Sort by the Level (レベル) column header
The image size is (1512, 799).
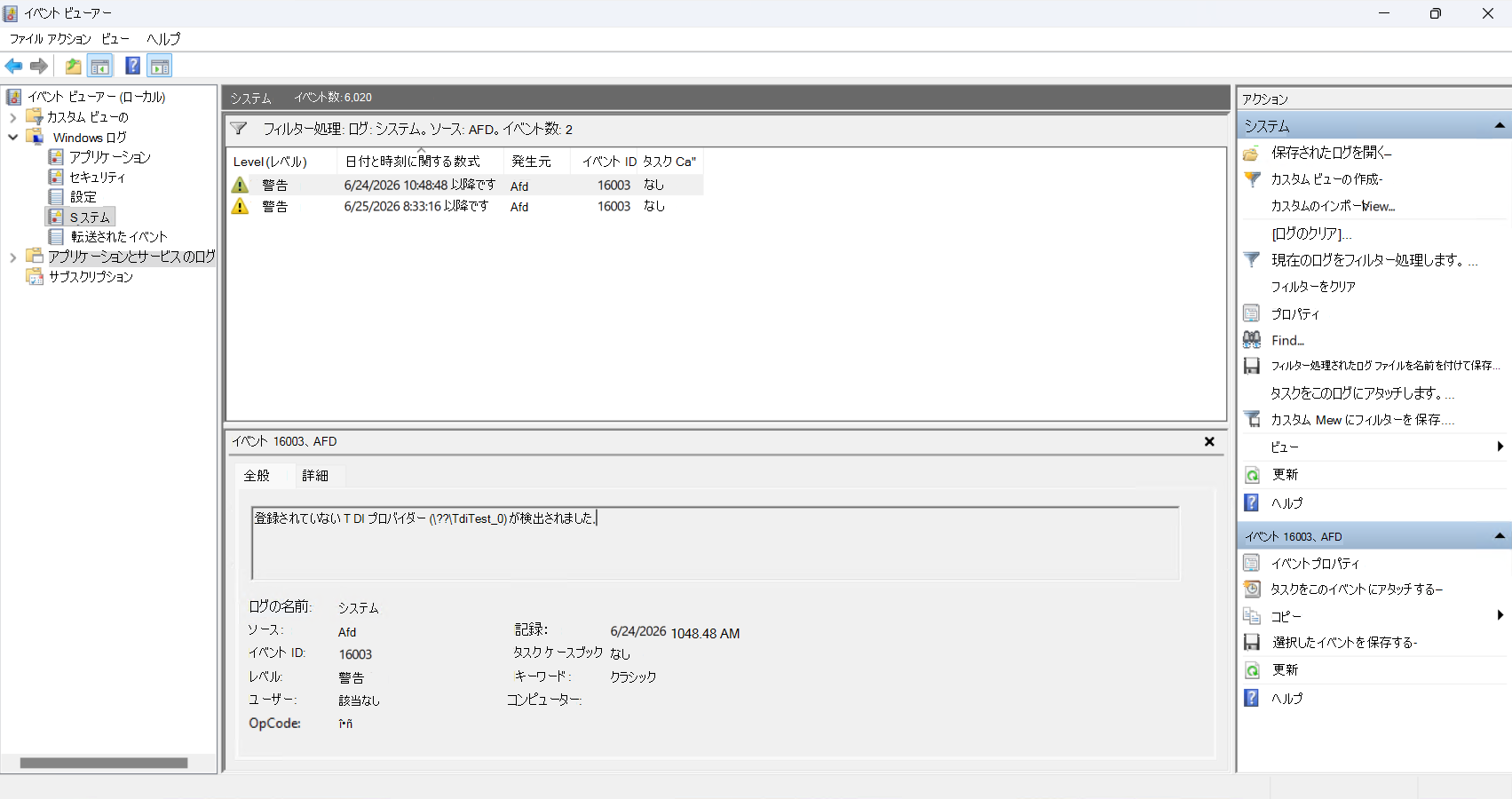(x=281, y=162)
